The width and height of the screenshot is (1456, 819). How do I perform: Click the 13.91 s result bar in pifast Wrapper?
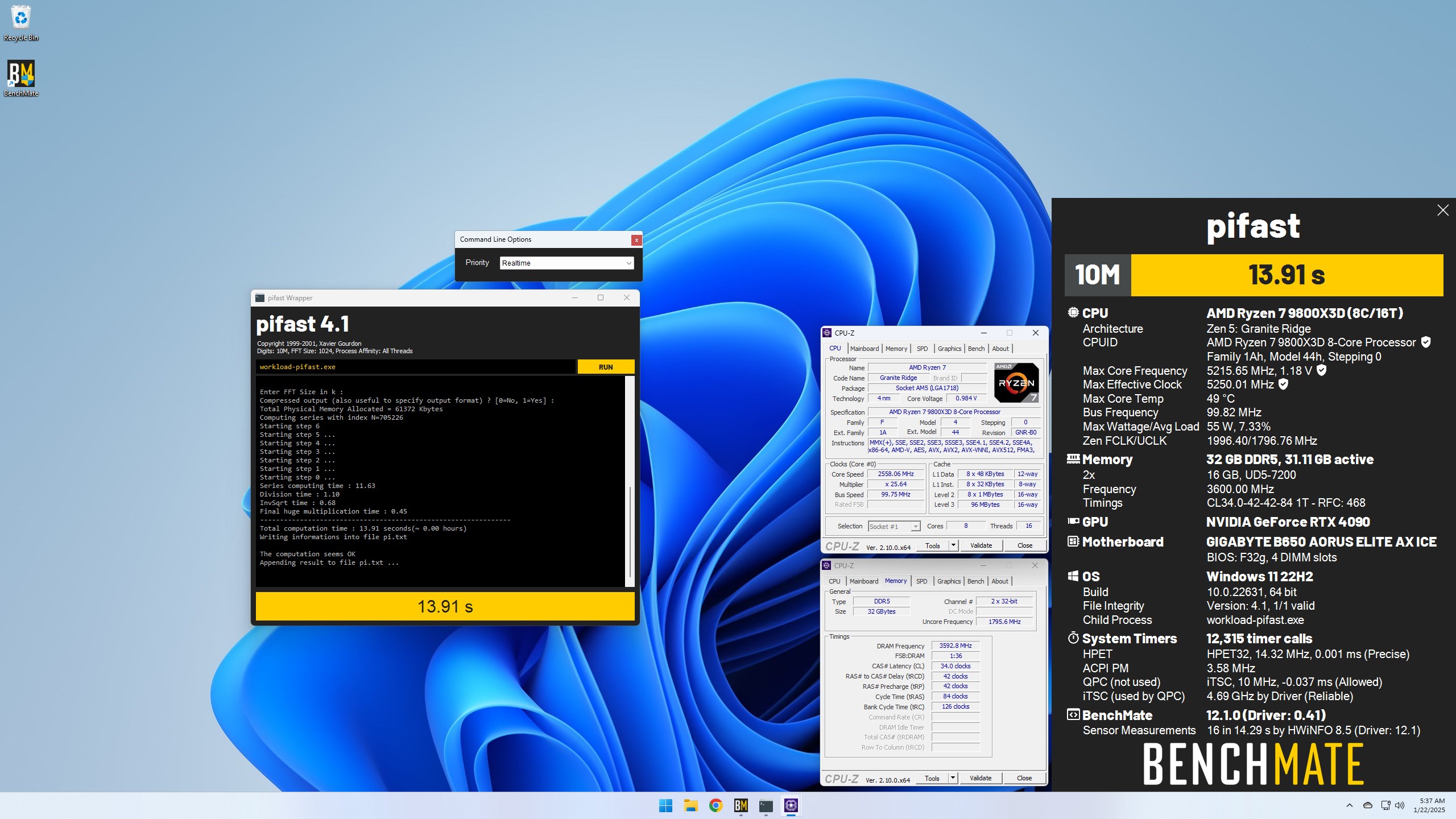coord(445,606)
